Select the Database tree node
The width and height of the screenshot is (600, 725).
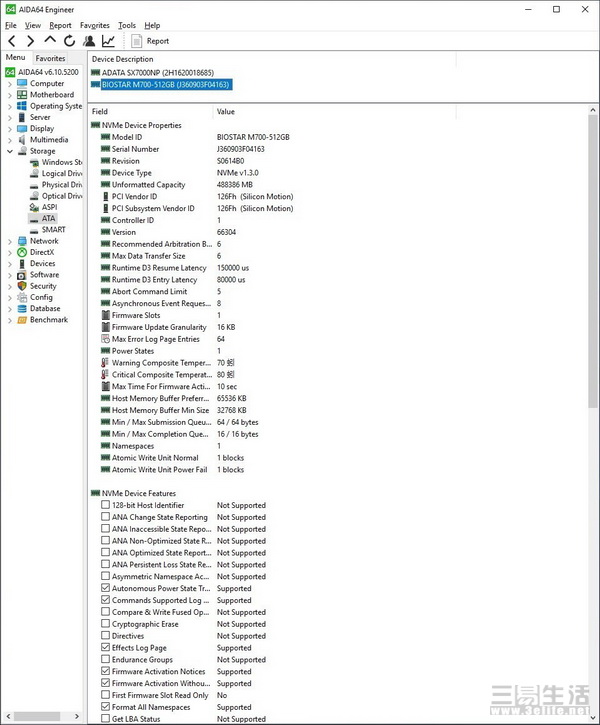[x=45, y=308]
